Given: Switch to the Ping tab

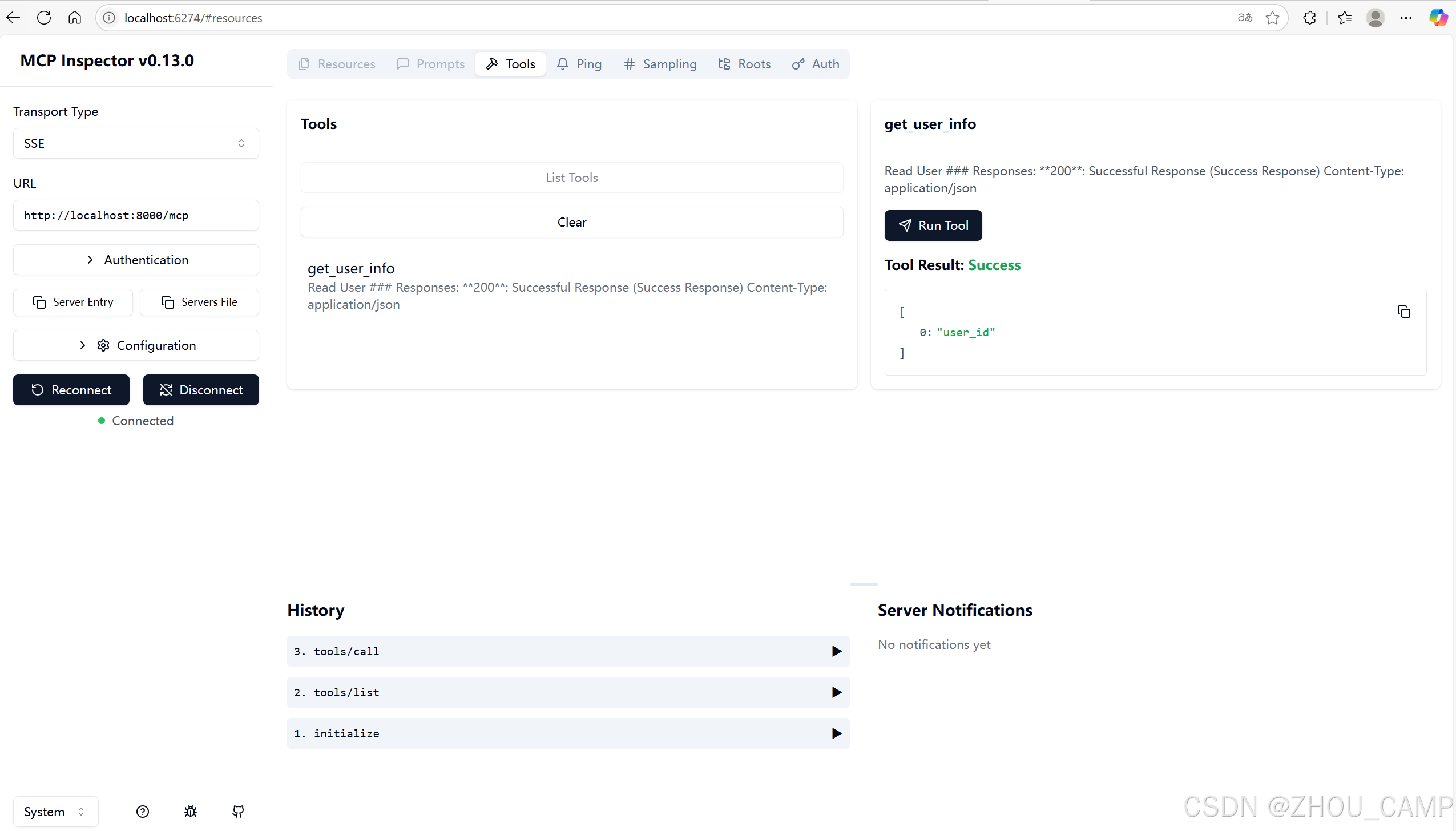Looking at the screenshot, I should pyautogui.click(x=579, y=64).
